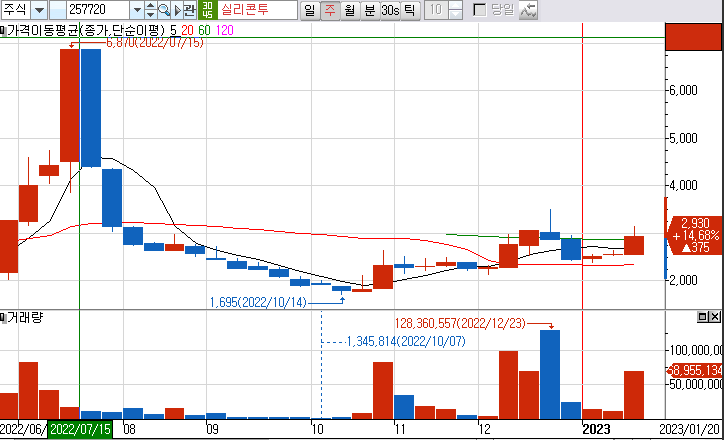The image size is (724, 440).
Task: Select the 틱 tick chart period
Action: 410,10
